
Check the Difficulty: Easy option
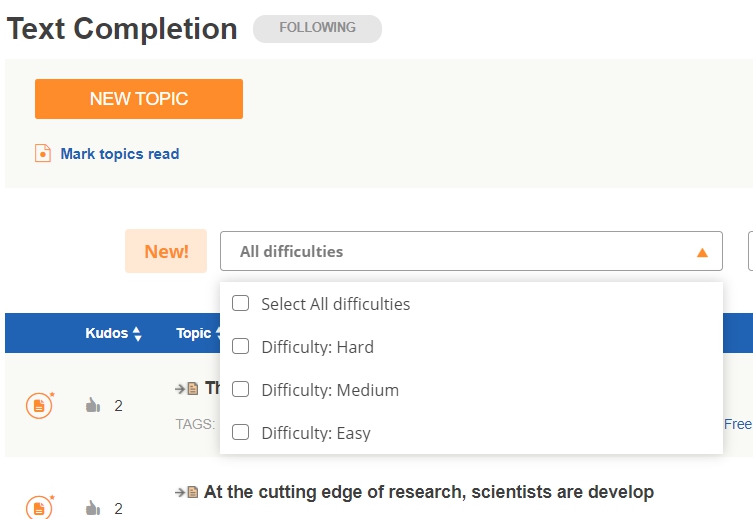pyautogui.click(x=240, y=432)
